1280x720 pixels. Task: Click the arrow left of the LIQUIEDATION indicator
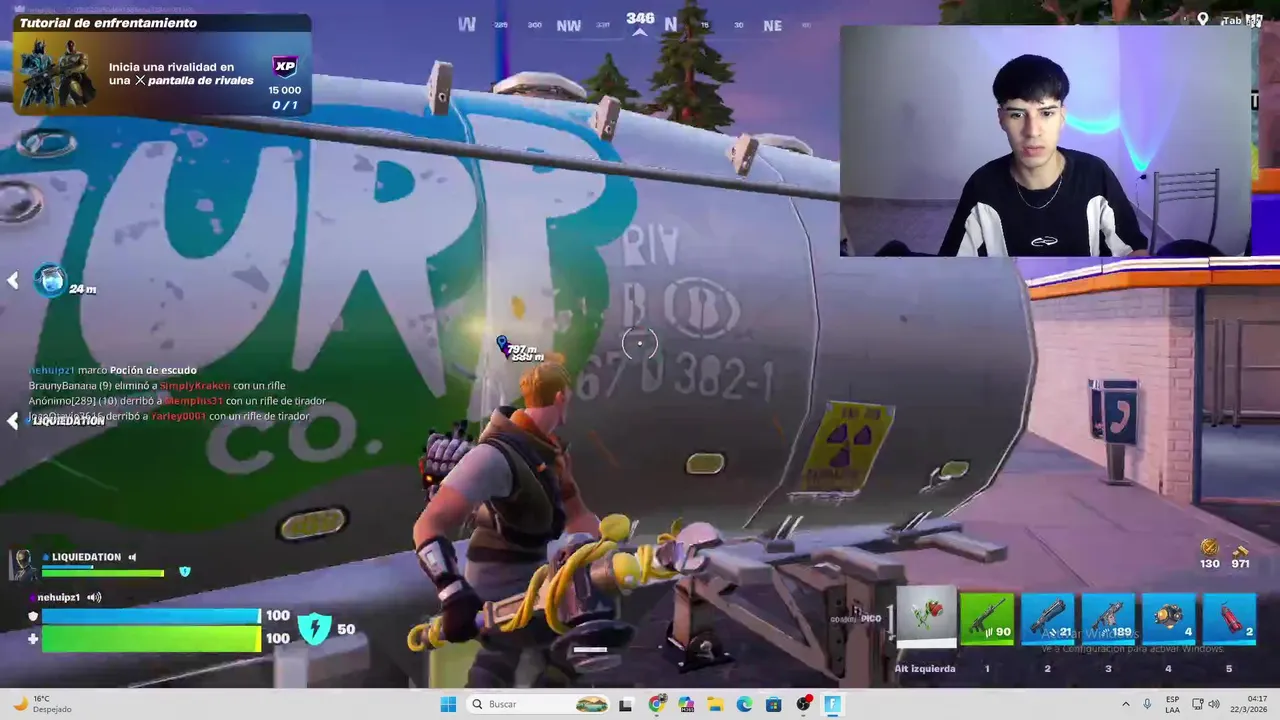[x=13, y=421]
